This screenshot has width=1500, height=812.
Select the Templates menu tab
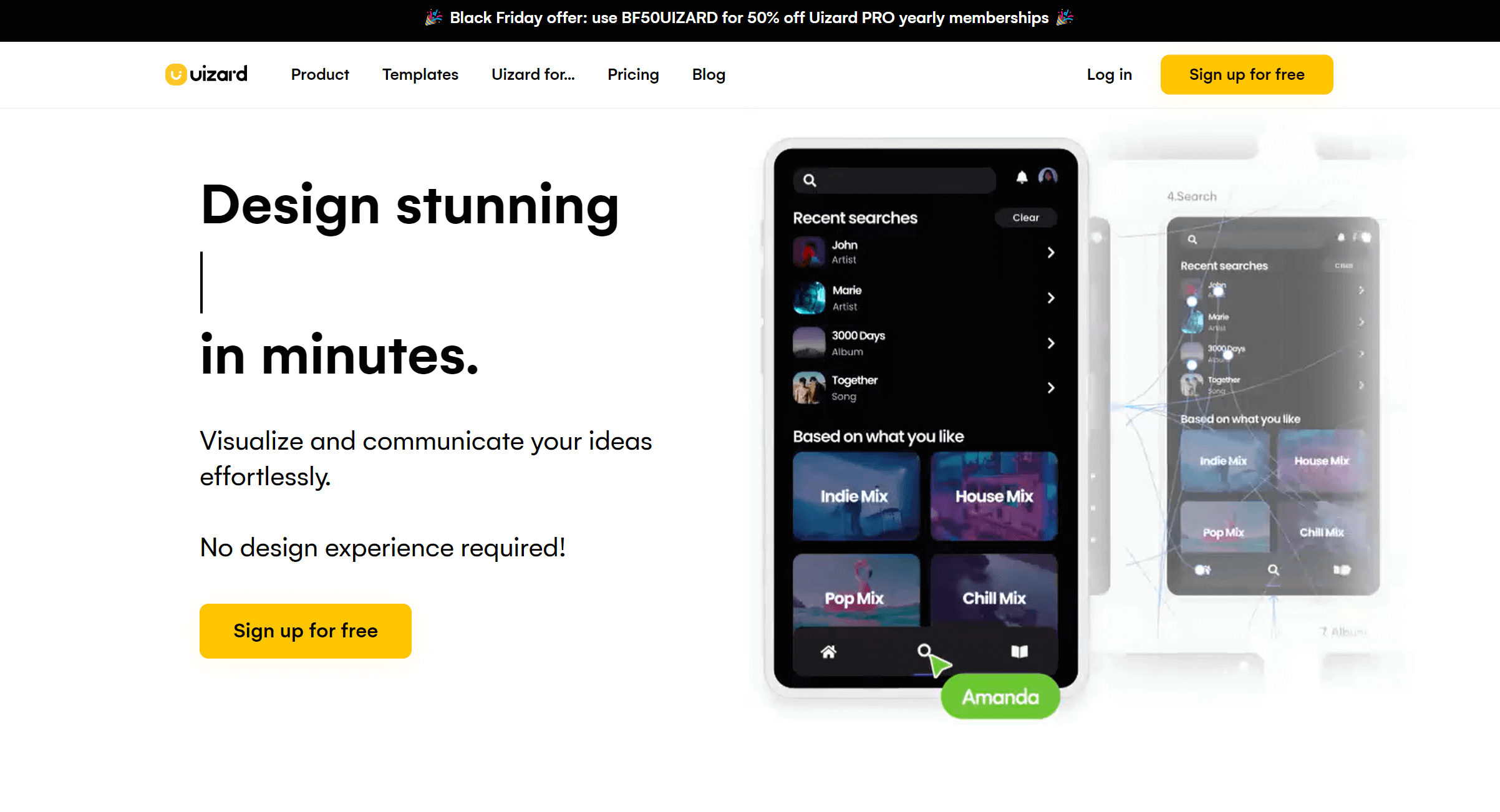point(420,75)
